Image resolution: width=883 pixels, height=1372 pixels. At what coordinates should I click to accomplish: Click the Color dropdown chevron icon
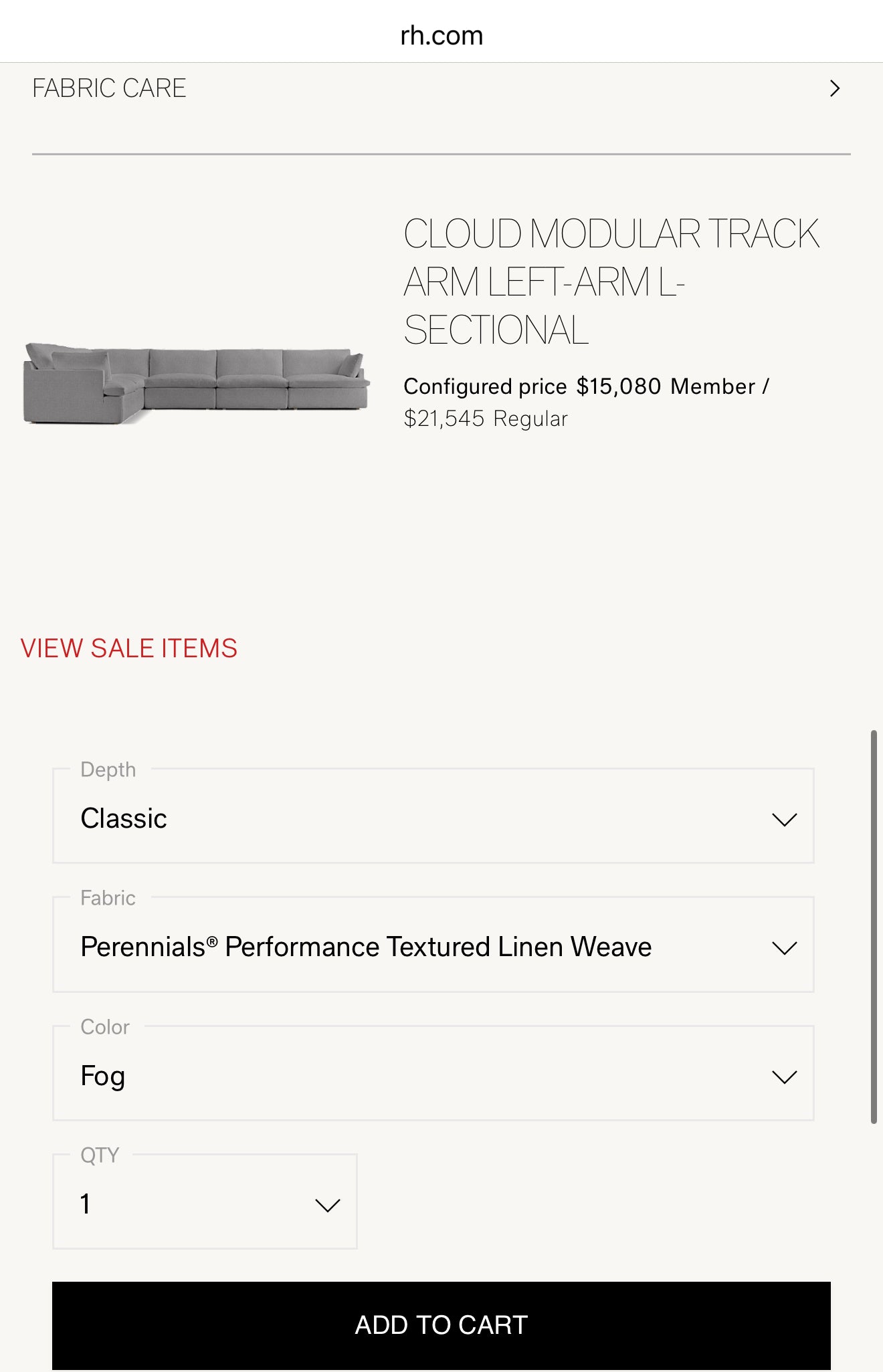point(784,1077)
